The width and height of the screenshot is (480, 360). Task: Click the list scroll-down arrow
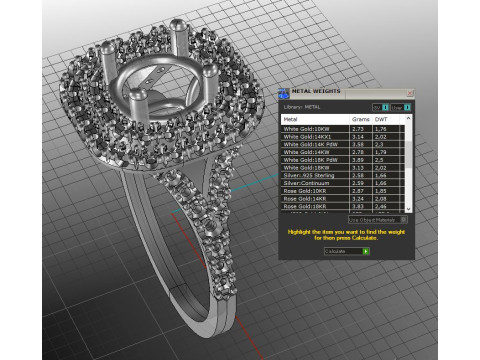point(408,209)
